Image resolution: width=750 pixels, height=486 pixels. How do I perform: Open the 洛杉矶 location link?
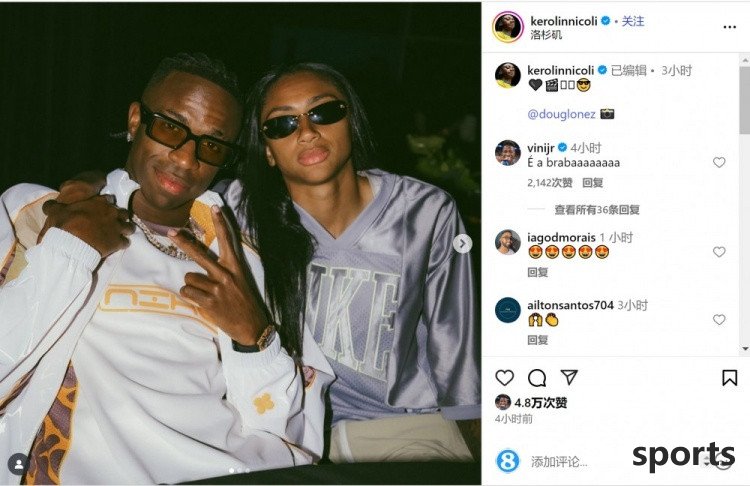pos(546,35)
